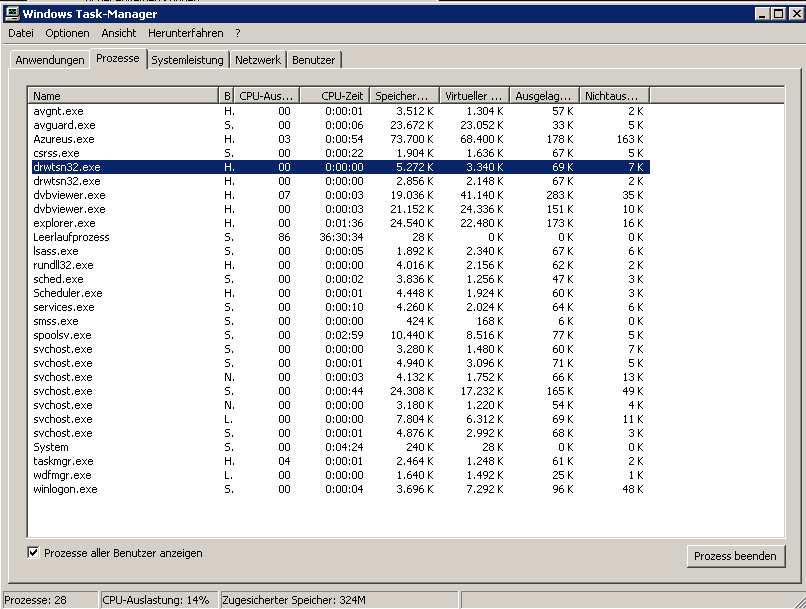Open the ? help menu
The image size is (806, 609).
(238, 33)
